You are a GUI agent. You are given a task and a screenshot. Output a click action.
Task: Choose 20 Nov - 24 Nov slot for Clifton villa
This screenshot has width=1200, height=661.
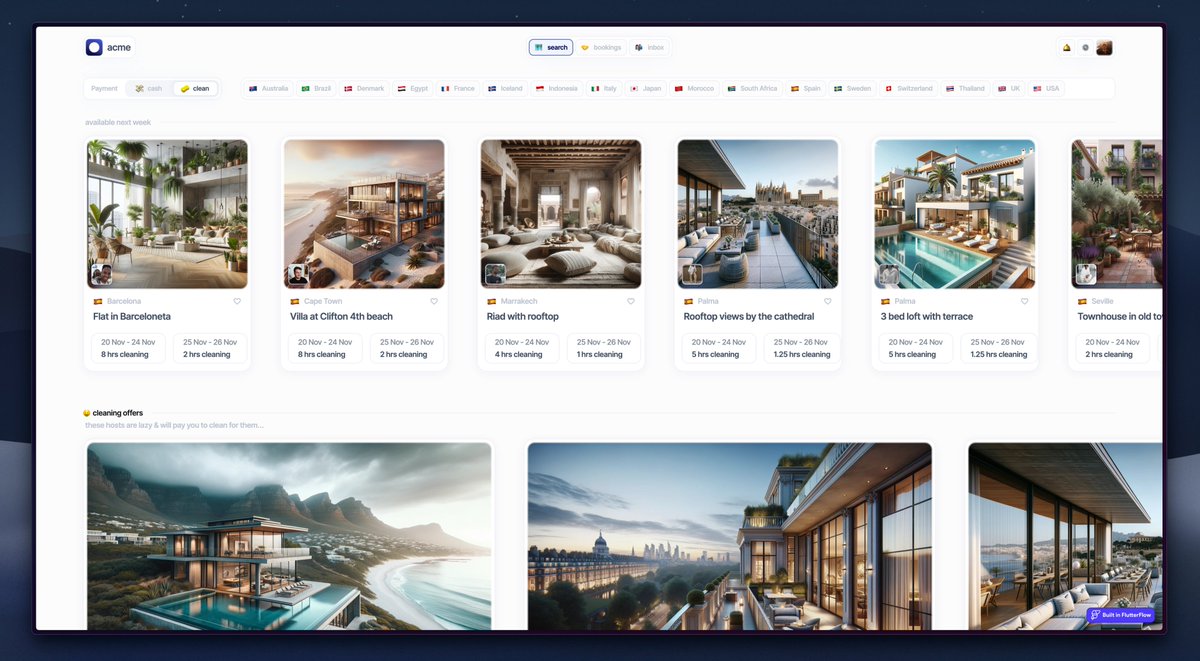[x=326, y=348]
